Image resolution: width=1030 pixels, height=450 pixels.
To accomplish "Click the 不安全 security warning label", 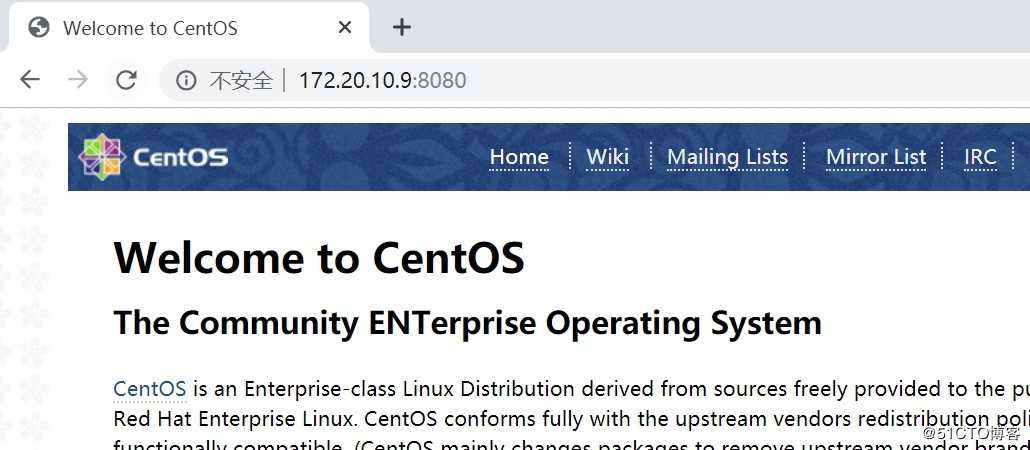I will pos(240,80).
